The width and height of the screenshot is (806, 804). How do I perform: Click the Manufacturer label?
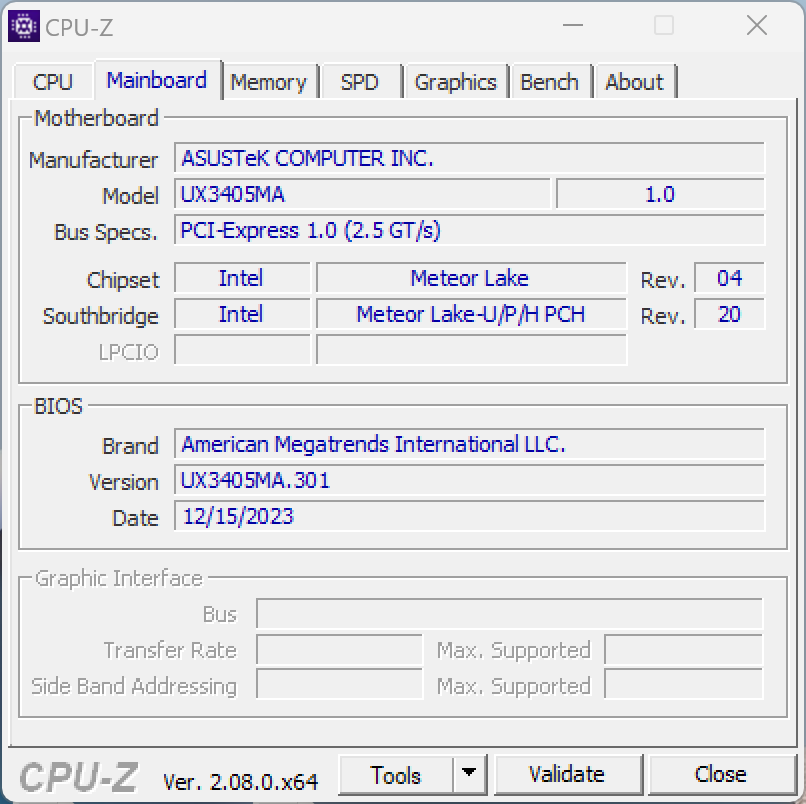click(93, 160)
